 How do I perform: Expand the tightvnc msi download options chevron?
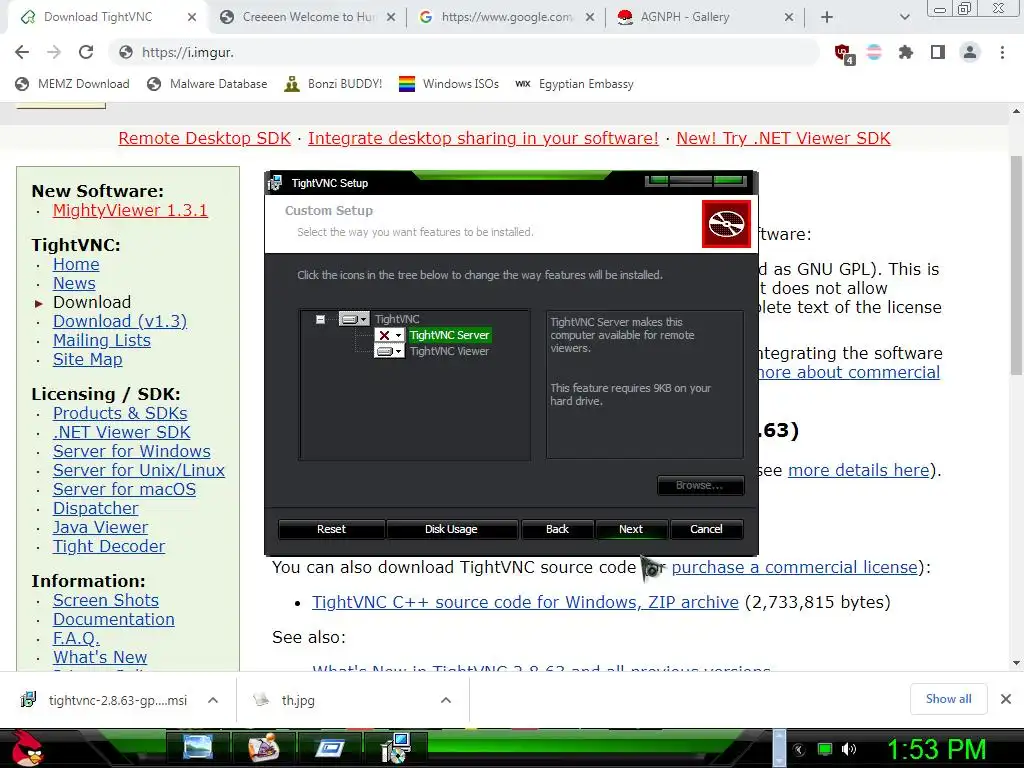point(212,700)
